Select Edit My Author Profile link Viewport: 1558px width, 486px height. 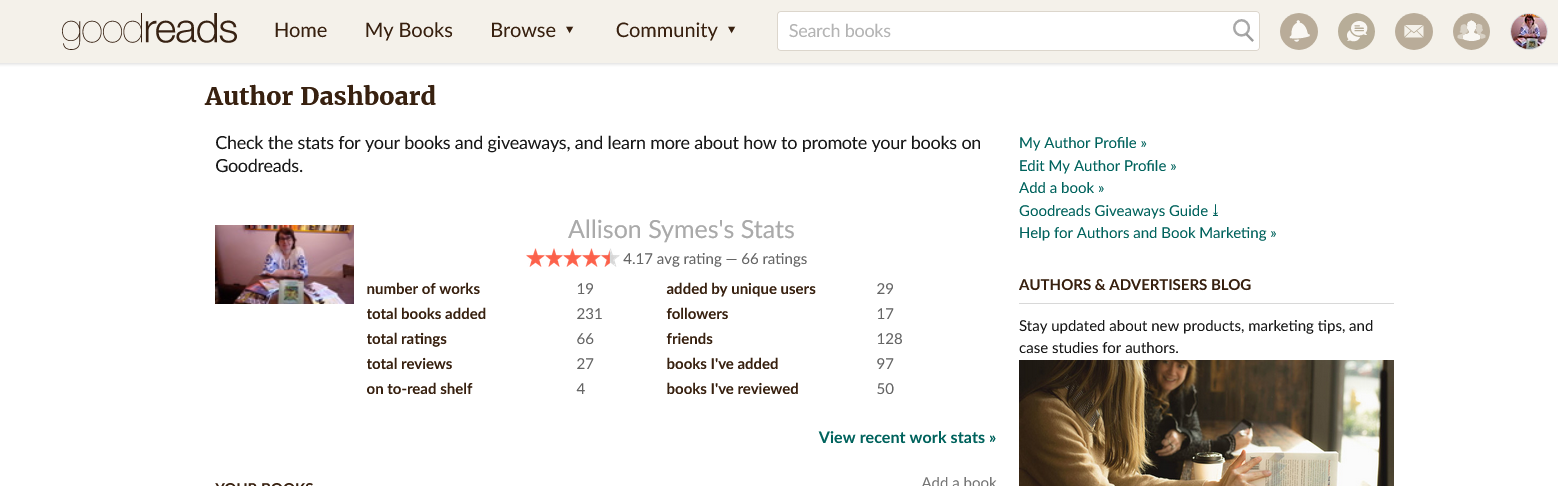(x=1097, y=166)
